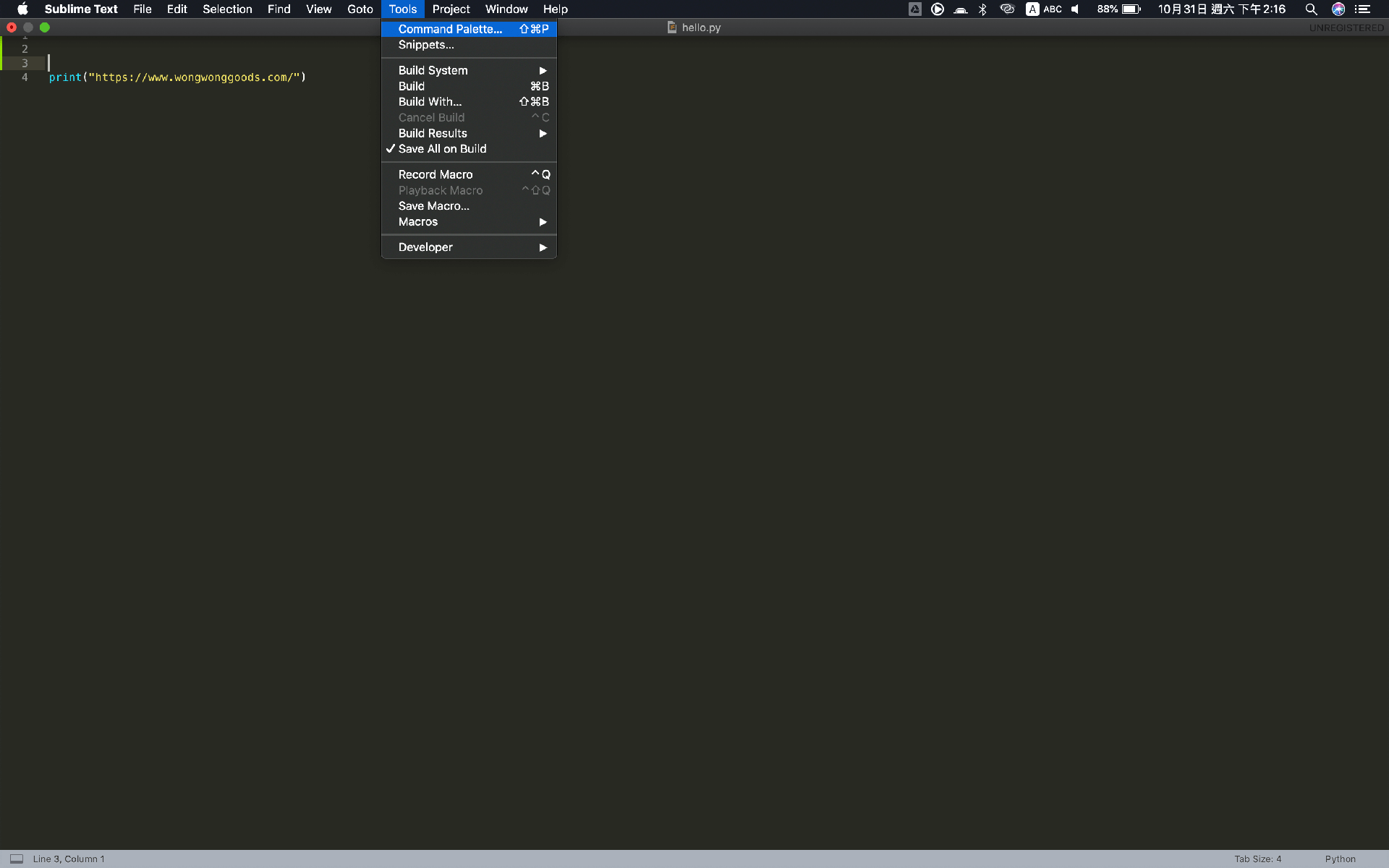Screen dimensions: 1389x868
Task: Toggle side panel icon in status bar
Action: pyautogui.click(x=17, y=859)
